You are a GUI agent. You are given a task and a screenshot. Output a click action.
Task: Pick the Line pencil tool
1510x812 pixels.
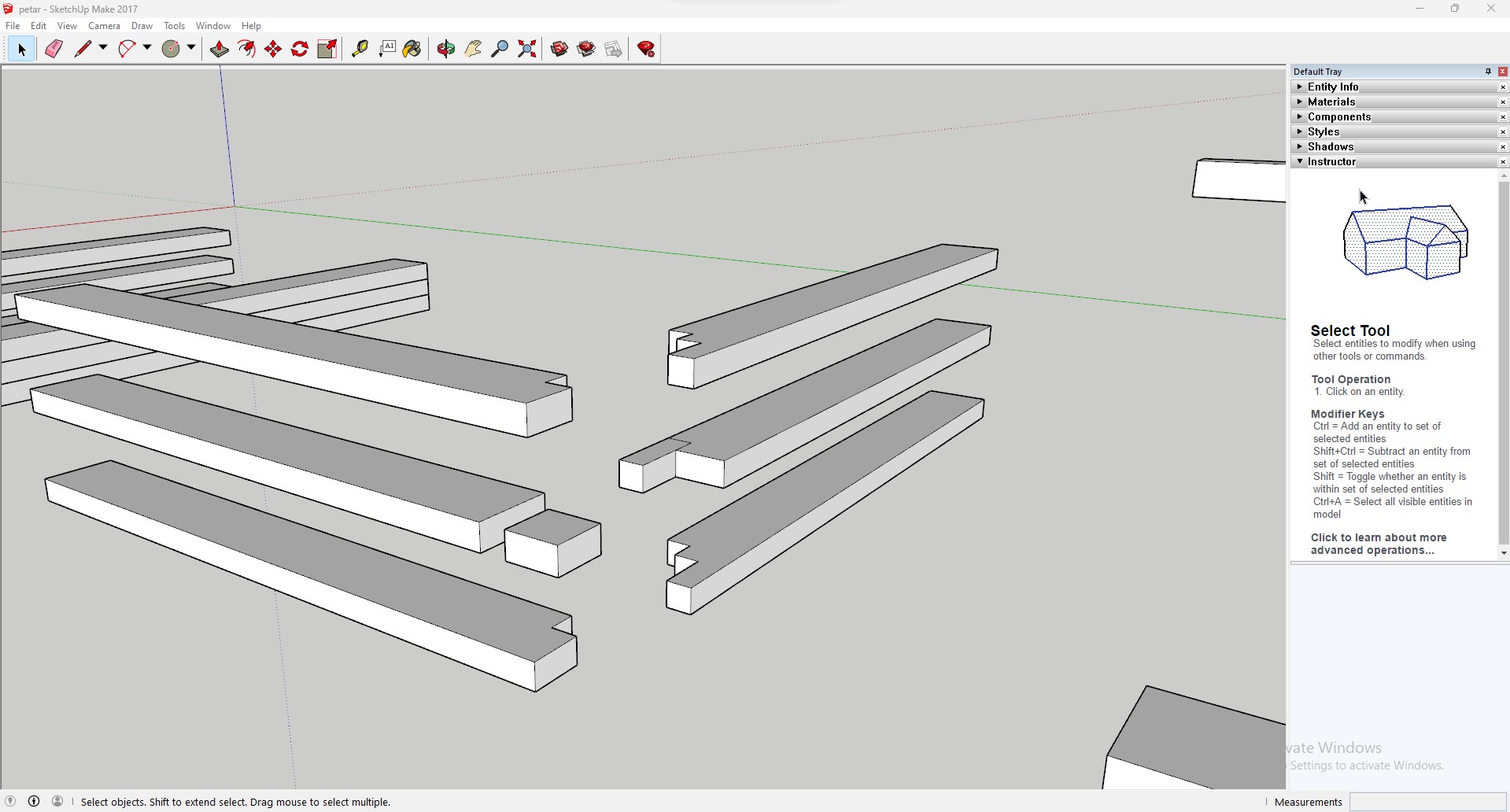83,50
